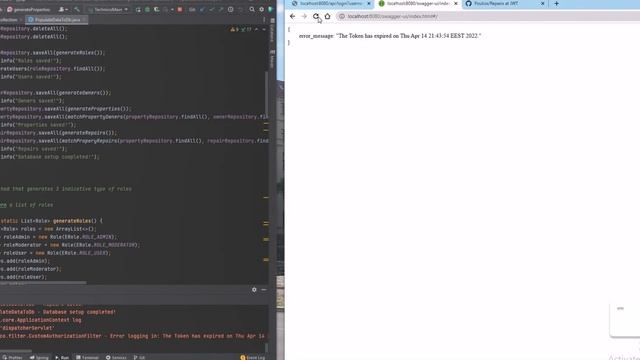Open the user account dropdown in IDE toolbar
The width and height of the screenshot is (640, 360).
pyautogui.click(x=63, y=9)
